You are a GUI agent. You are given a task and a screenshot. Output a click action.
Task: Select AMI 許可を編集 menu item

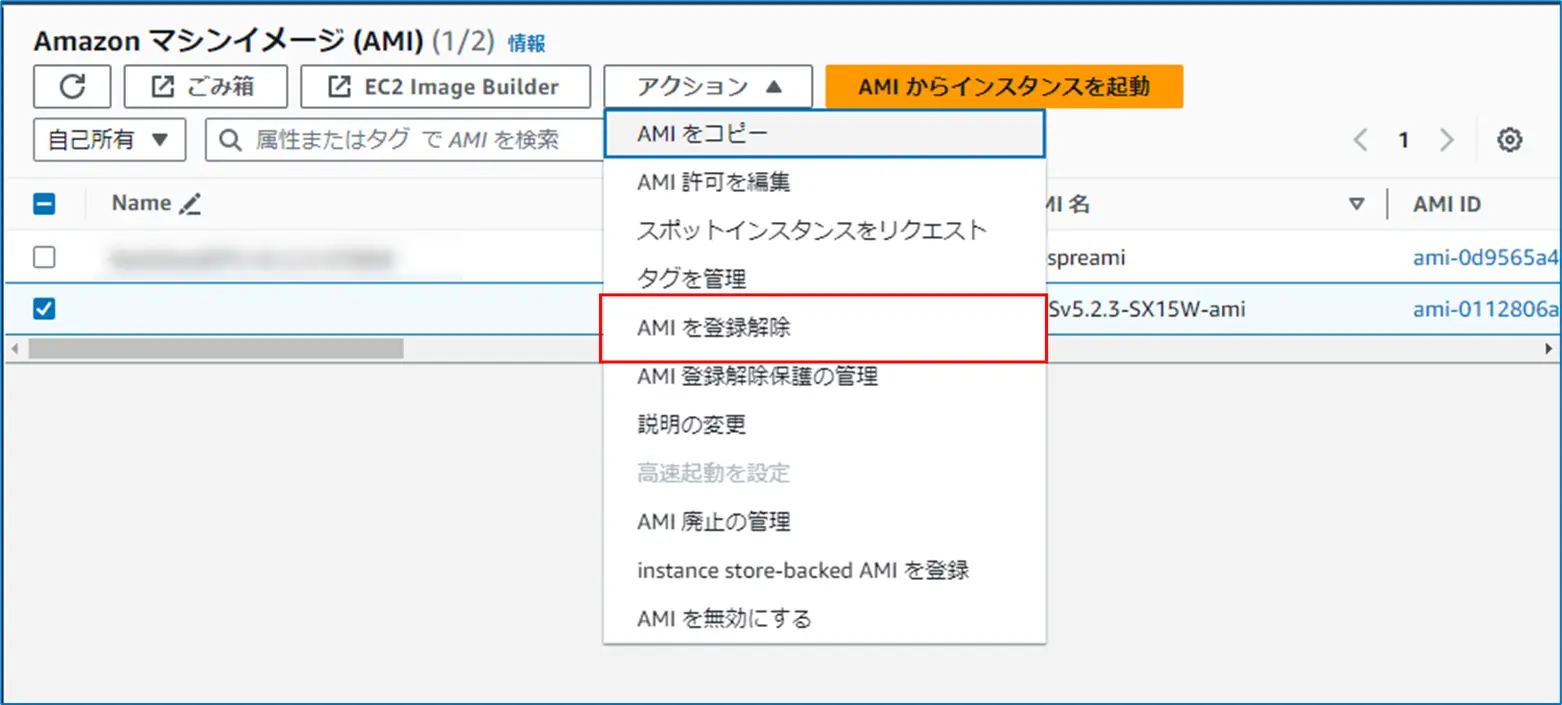(x=825, y=182)
